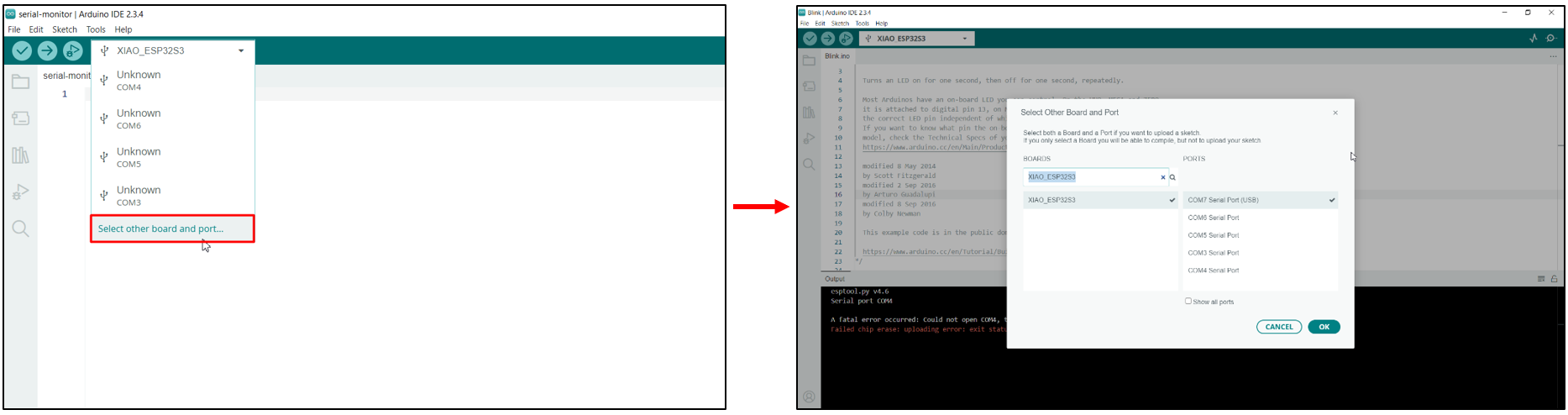Select the Blink.ino editor tab
1568x415 pixels.
coord(837,56)
